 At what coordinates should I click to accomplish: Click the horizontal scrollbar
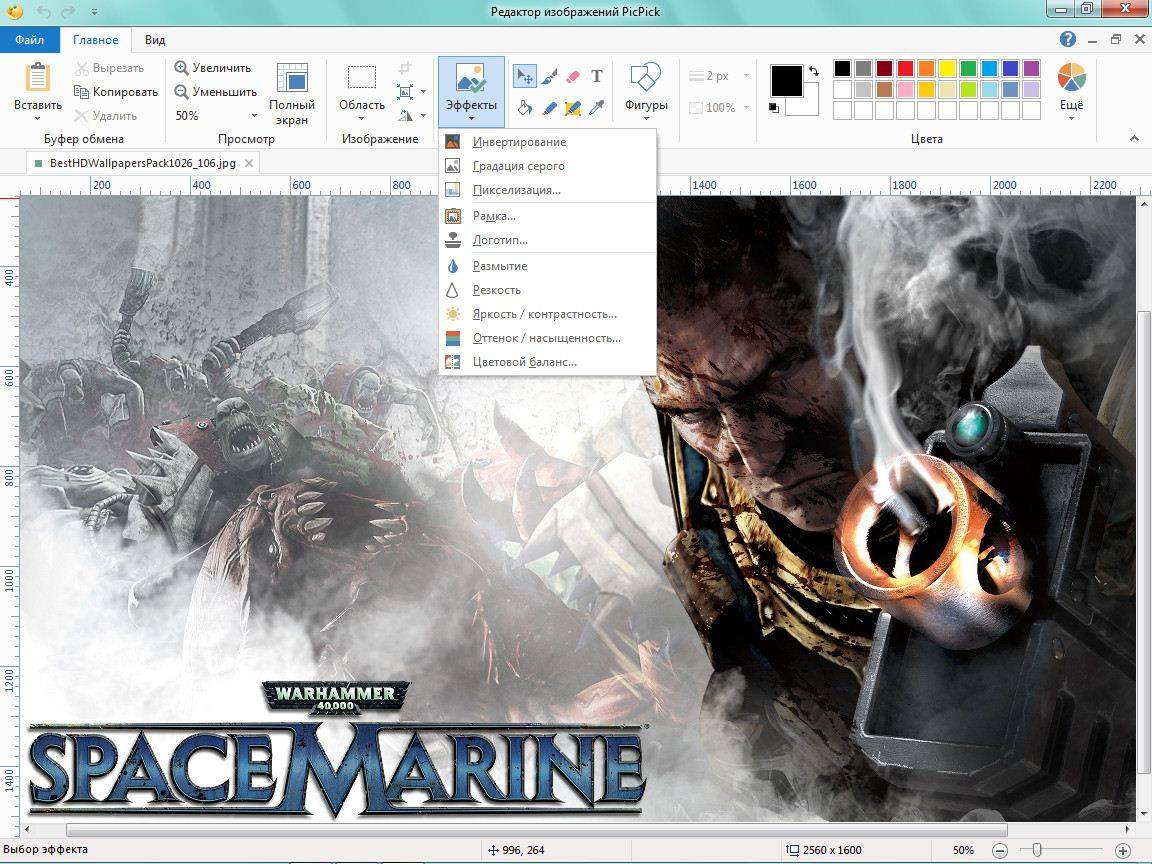[x=536, y=830]
